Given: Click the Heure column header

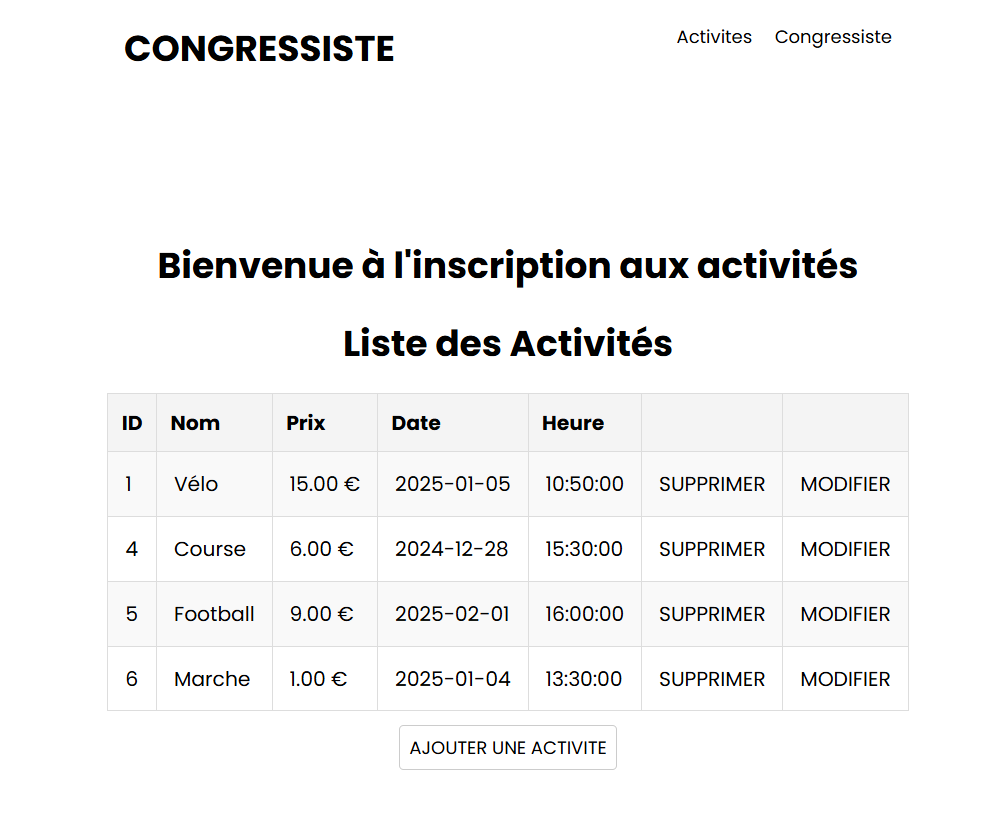Looking at the screenshot, I should (573, 423).
